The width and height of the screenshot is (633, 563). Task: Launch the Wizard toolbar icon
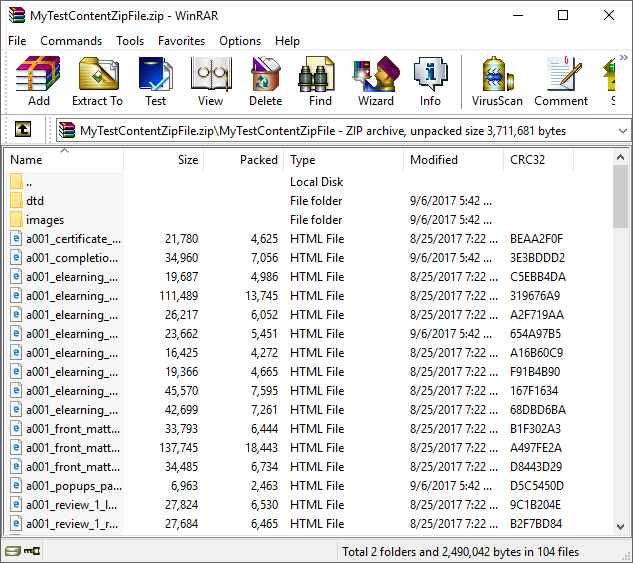pyautogui.click(x=375, y=81)
